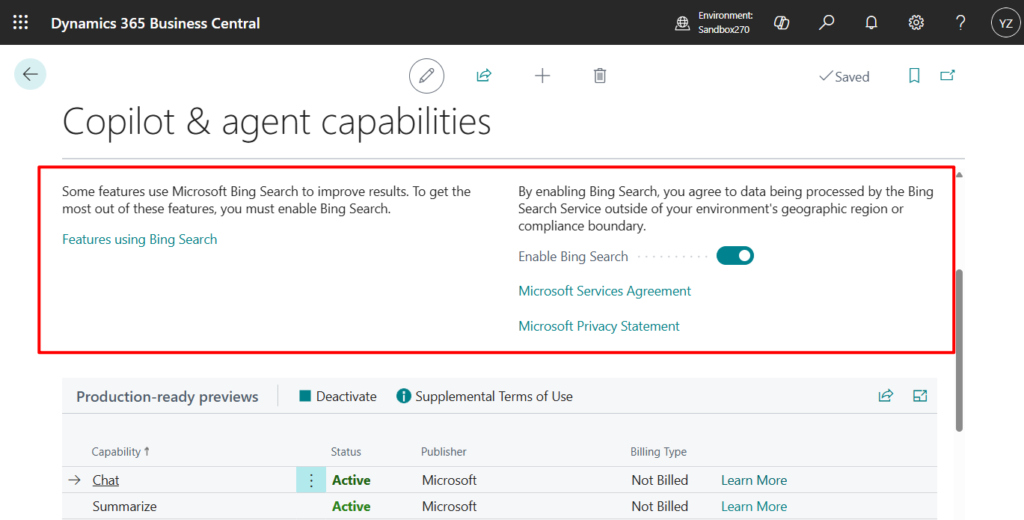Open the Chat row three-dot menu
Image resolution: width=1024 pixels, height=520 pixels.
click(x=311, y=480)
